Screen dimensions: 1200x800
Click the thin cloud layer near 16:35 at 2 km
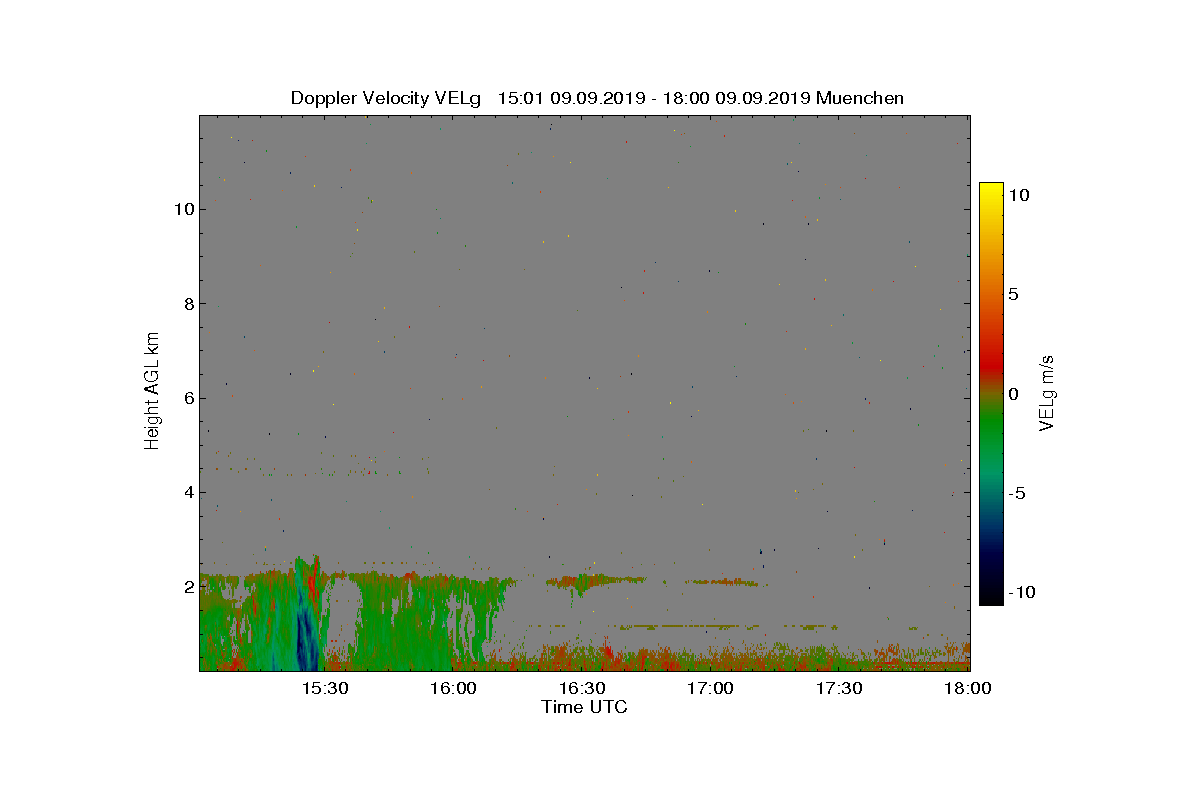598,579
